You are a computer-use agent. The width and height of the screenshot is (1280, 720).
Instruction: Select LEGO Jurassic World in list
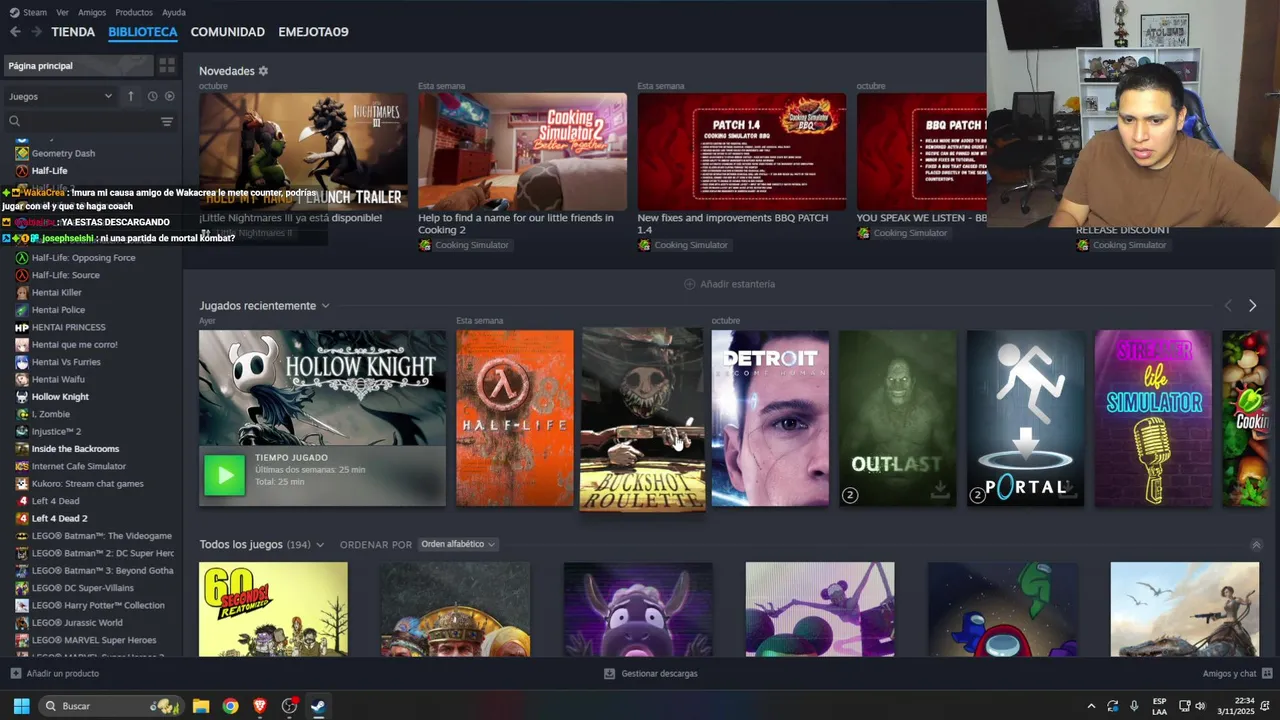click(x=77, y=623)
